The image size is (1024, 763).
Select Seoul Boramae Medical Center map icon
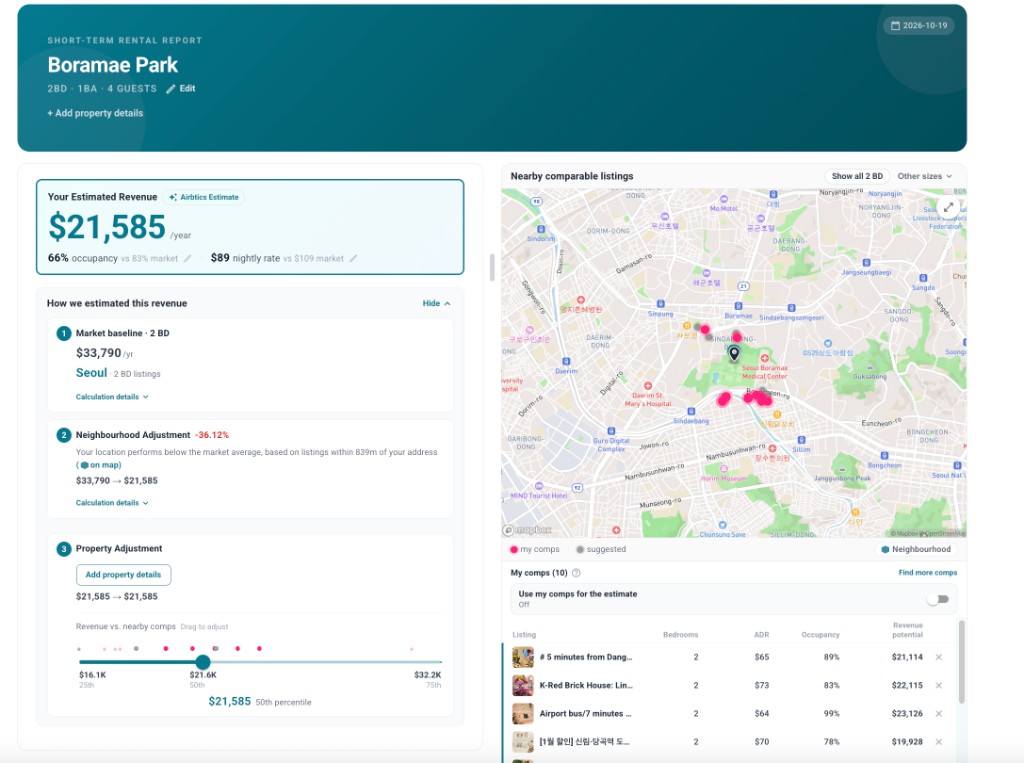[764, 359]
